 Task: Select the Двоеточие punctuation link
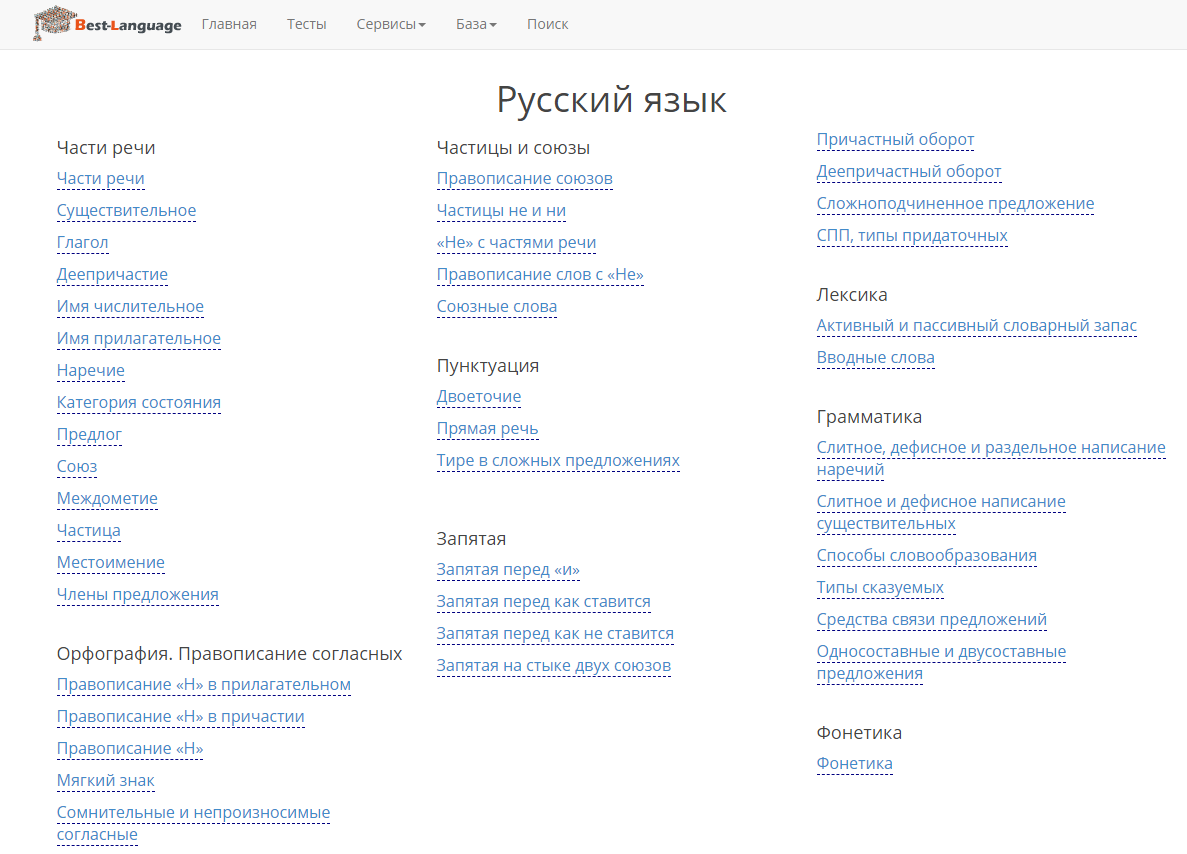click(478, 397)
